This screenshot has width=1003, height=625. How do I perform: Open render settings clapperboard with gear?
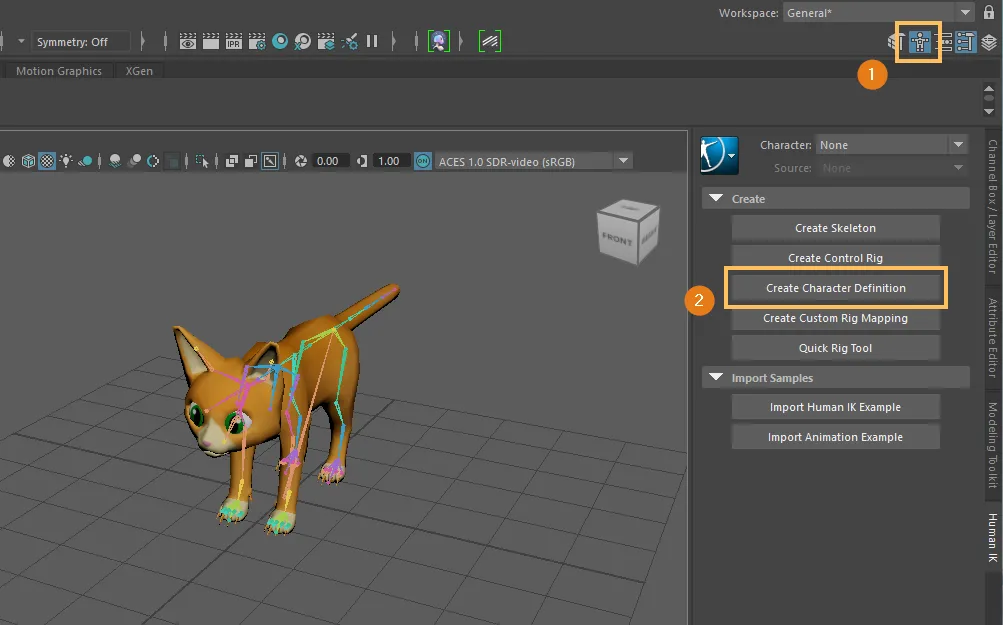(x=257, y=42)
